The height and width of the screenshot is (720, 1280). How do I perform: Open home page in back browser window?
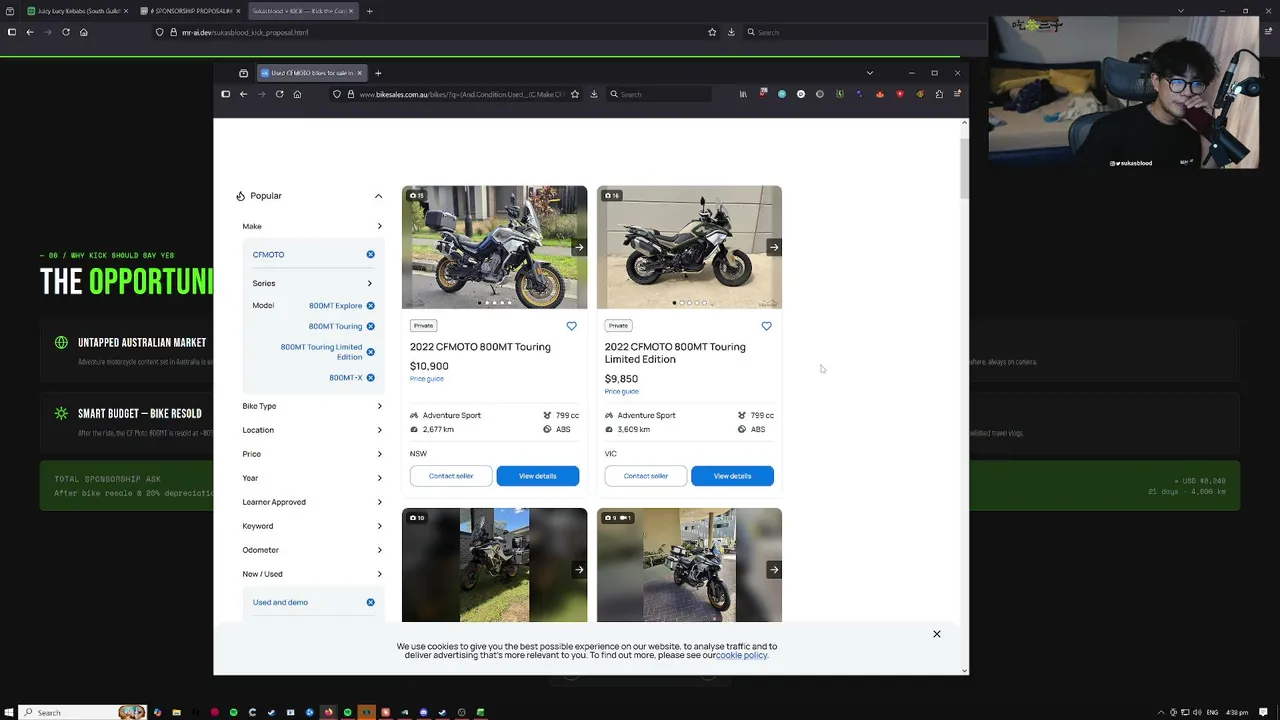[84, 32]
